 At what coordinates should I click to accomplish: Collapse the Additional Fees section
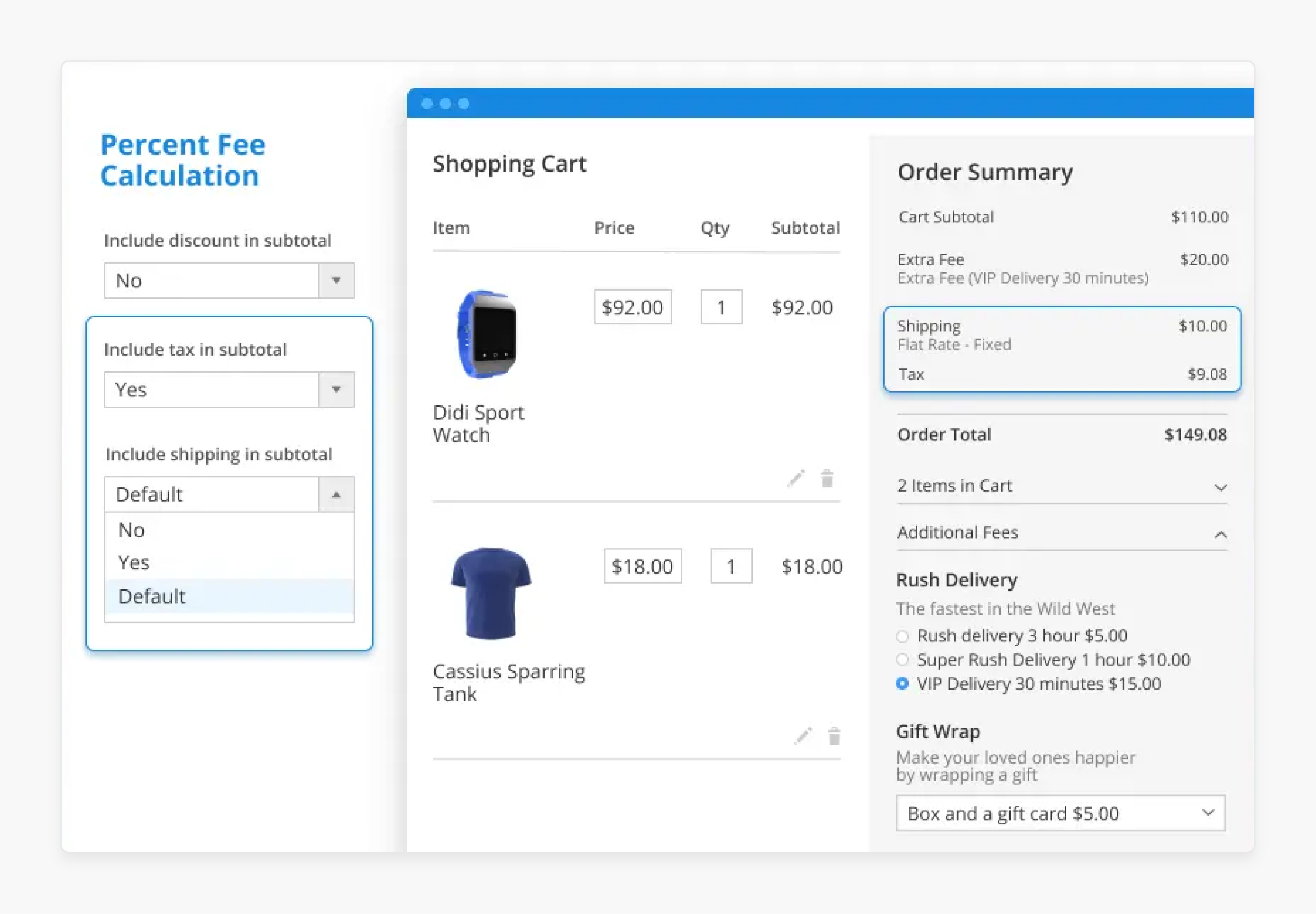coord(1062,533)
